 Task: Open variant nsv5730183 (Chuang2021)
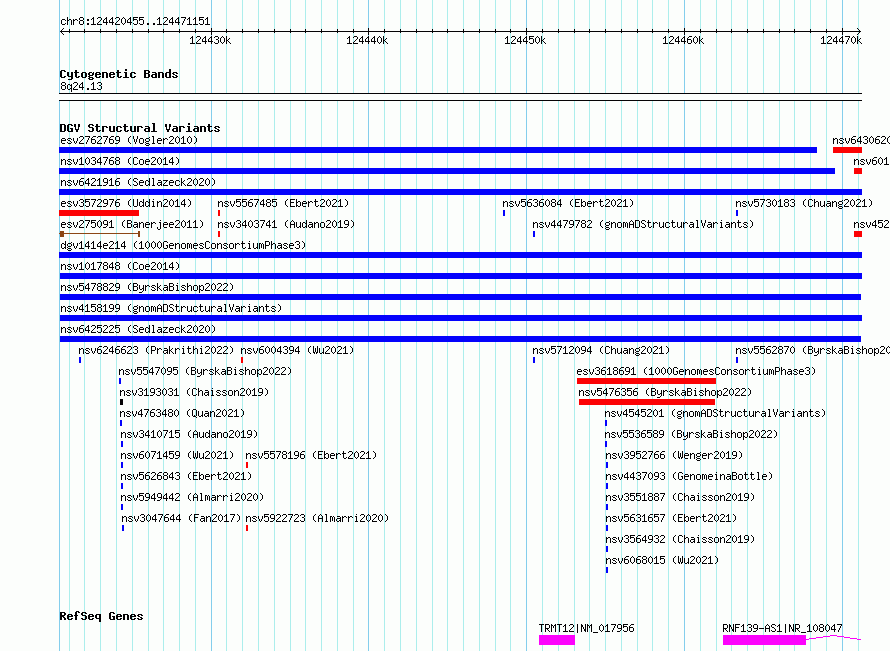[804, 203]
